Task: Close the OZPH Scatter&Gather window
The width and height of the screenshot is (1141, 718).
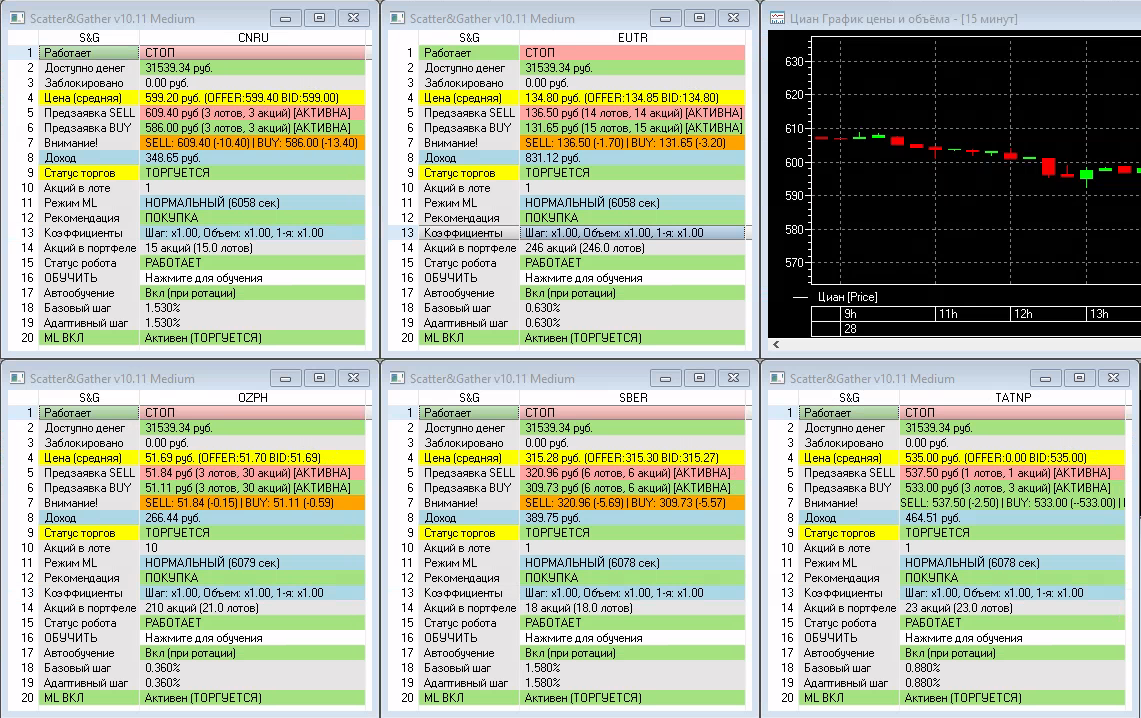Action: coord(354,378)
